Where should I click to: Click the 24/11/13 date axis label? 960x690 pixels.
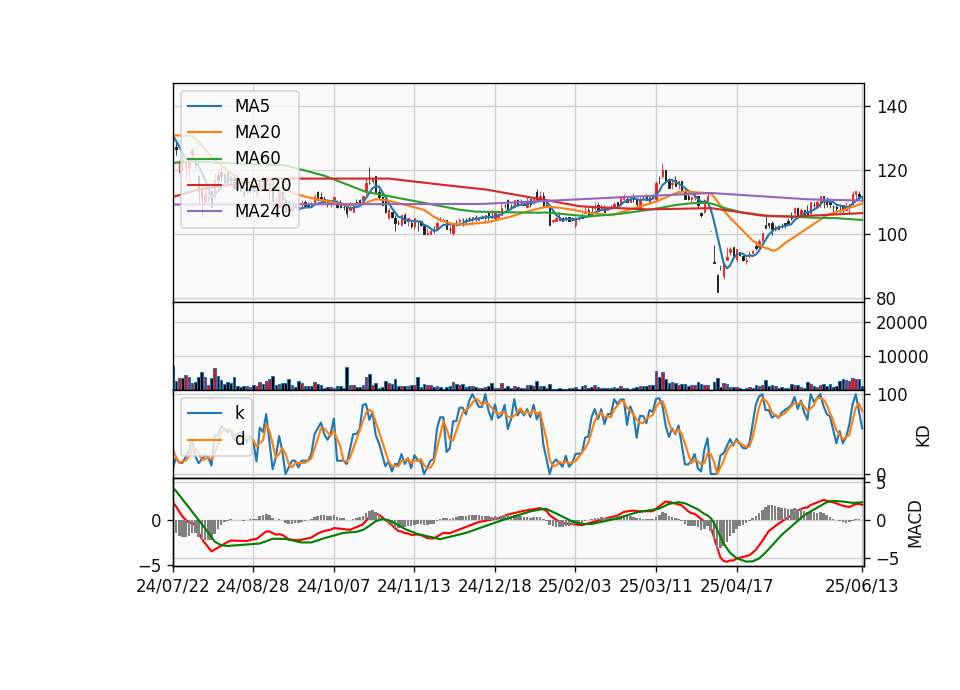(x=414, y=586)
